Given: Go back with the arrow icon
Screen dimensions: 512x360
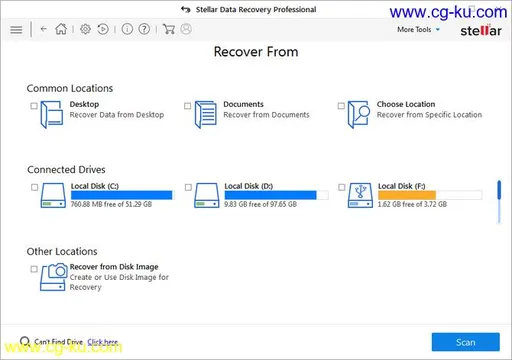Looking at the screenshot, I should 44,29.
